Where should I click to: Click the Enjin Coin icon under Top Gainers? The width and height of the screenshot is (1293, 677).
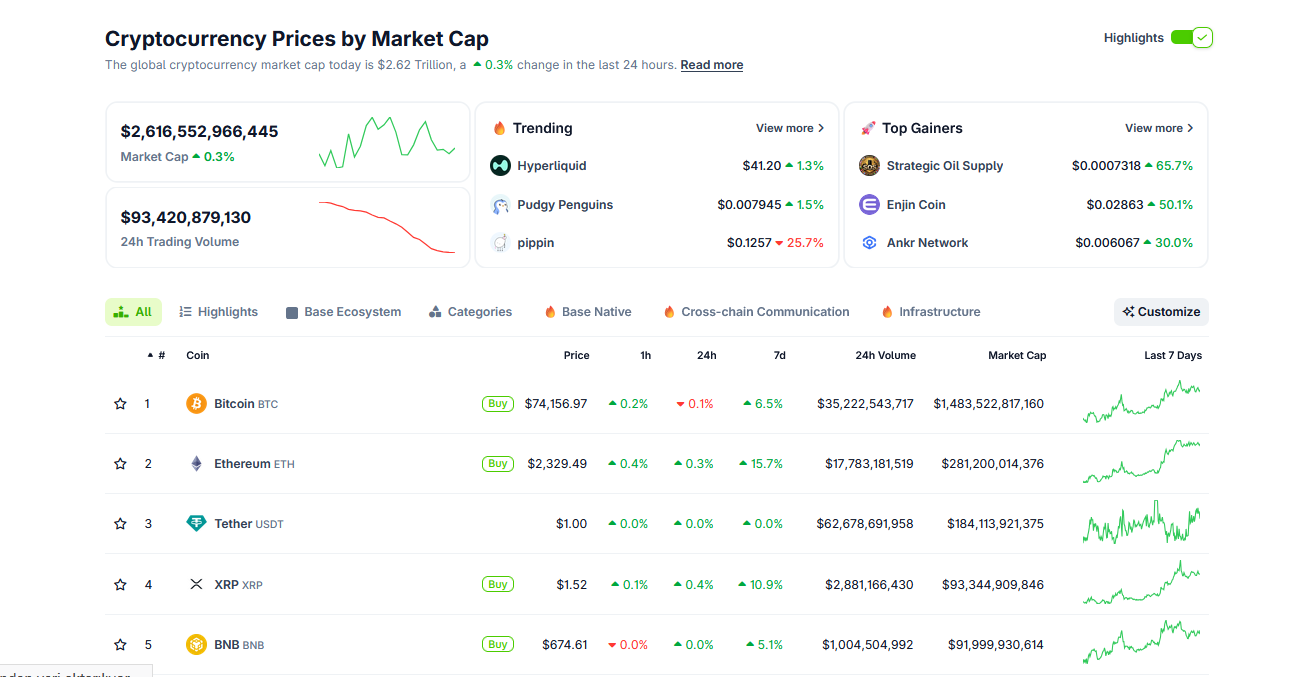click(869, 204)
